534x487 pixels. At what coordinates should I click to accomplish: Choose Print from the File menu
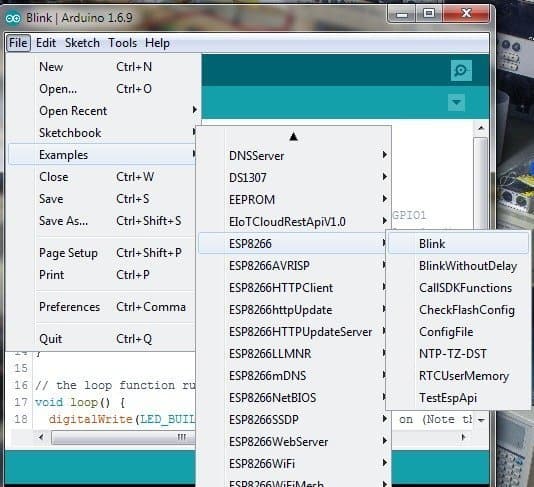click(x=102, y=274)
